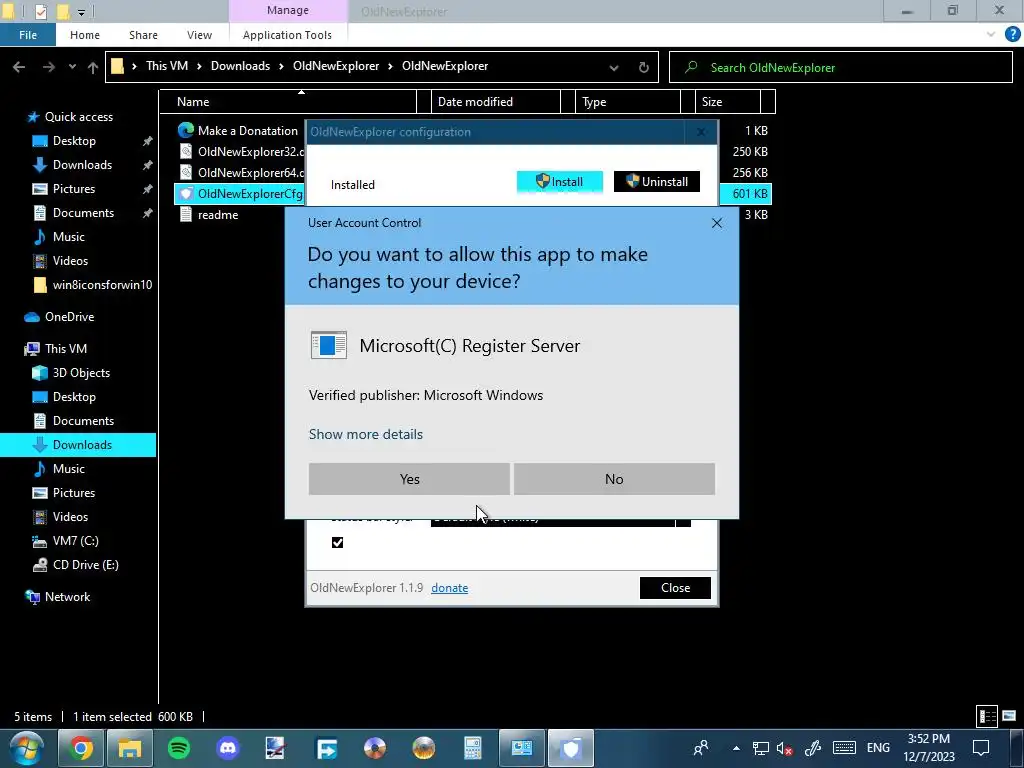Open Discord from the taskbar
Screen dimensions: 1024x768
[x=228, y=748]
